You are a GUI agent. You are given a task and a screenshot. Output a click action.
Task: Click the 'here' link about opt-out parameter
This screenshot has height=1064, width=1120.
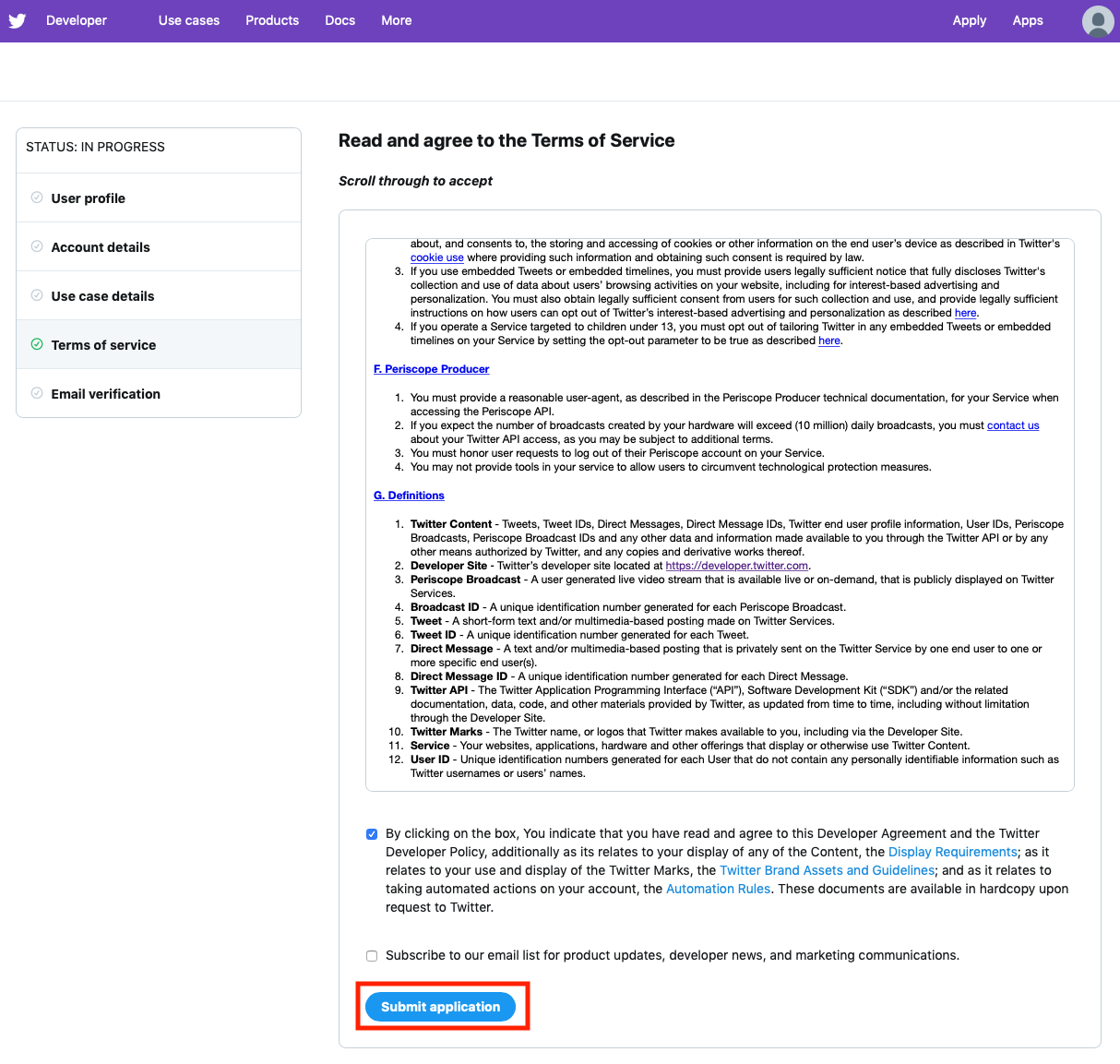829,341
